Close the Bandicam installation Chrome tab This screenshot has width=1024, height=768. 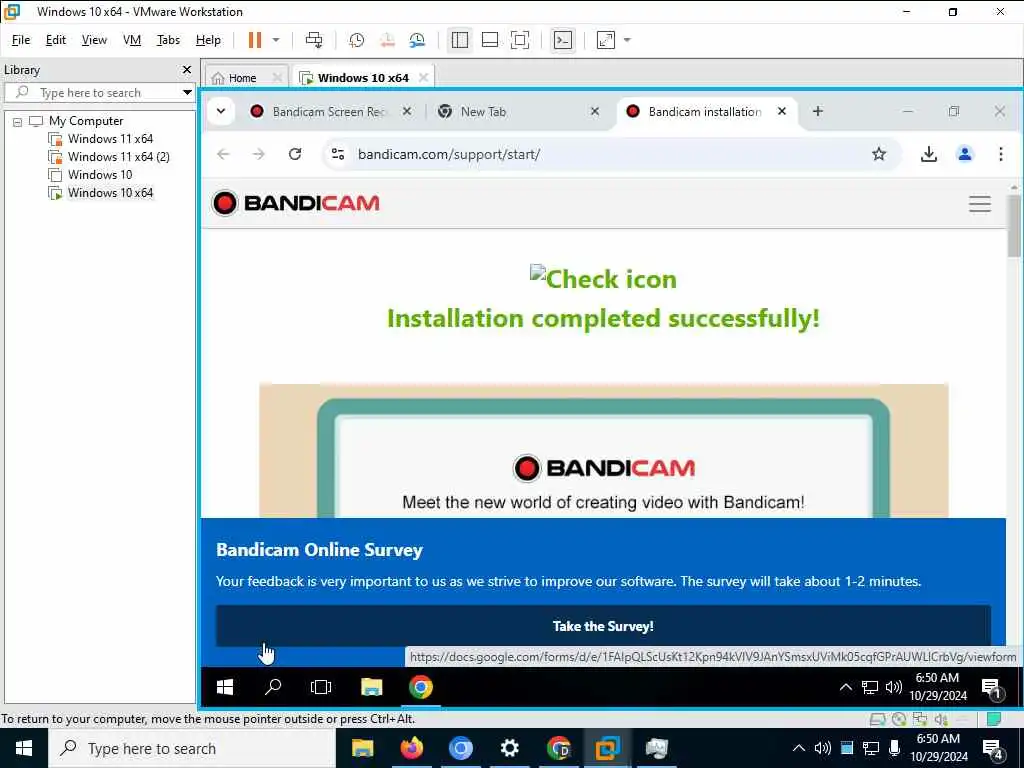pyautogui.click(x=782, y=112)
